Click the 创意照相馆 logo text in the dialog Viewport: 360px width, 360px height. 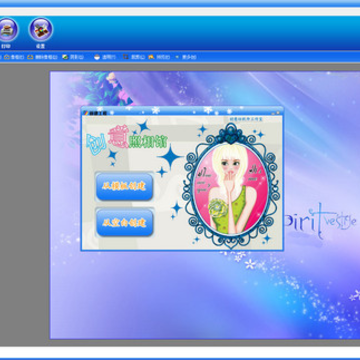click(x=127, y=138)
